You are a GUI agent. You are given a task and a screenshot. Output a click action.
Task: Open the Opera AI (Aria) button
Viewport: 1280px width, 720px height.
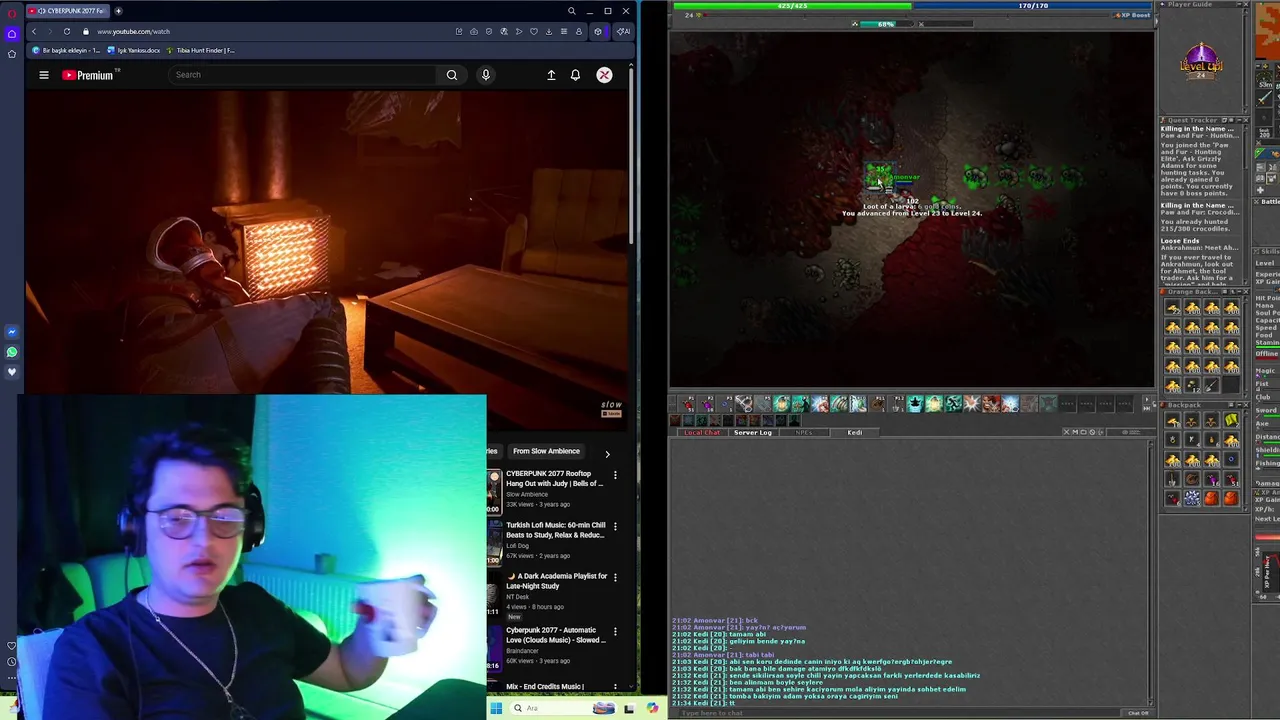[x=623, y=31]
